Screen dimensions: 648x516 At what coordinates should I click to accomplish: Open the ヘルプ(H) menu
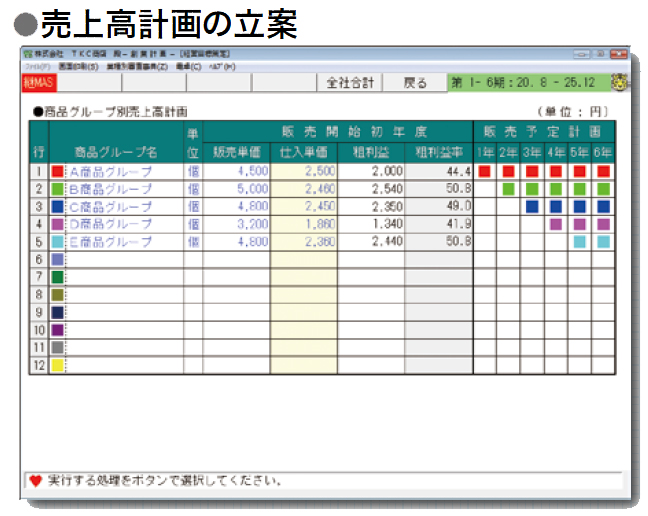[x=222, y=67]
